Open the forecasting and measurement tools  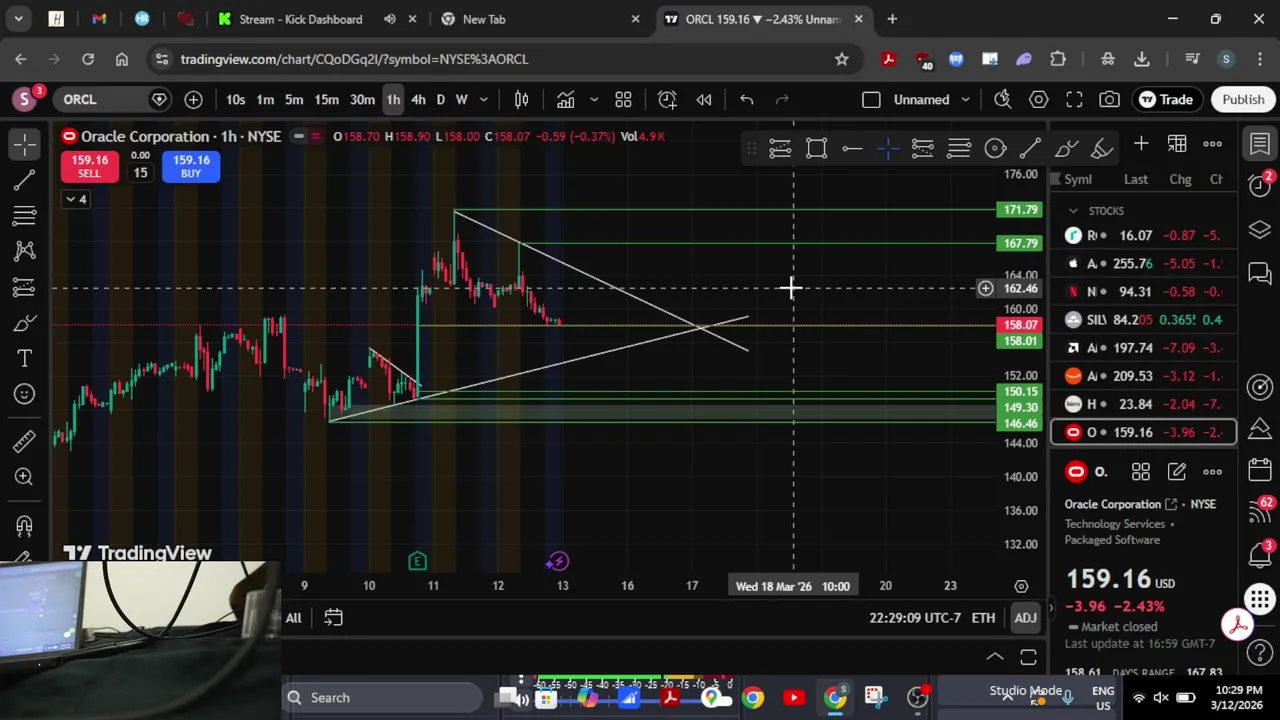[25, 287]
